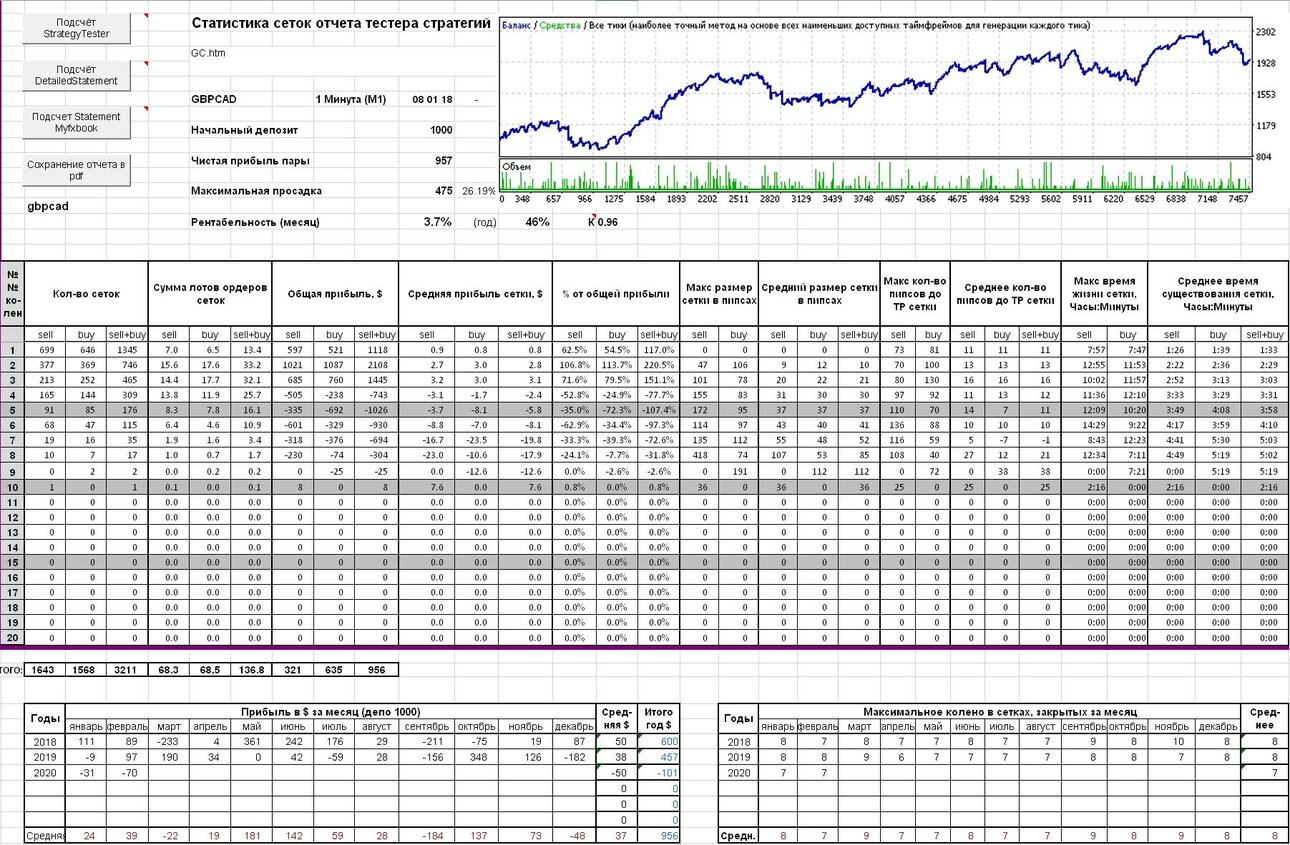
Task: Select the 2020 yearly total -101
Action: [661, 773]
